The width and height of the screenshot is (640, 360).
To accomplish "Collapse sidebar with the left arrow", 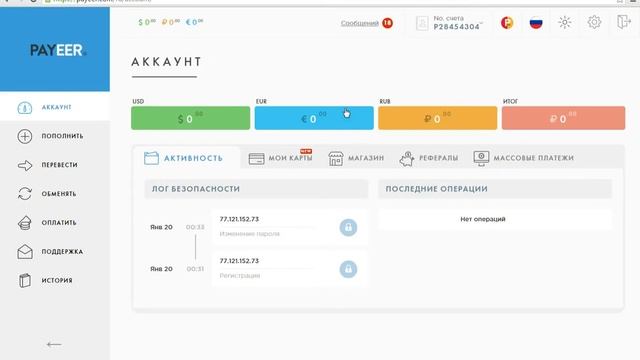I will 54,344.
